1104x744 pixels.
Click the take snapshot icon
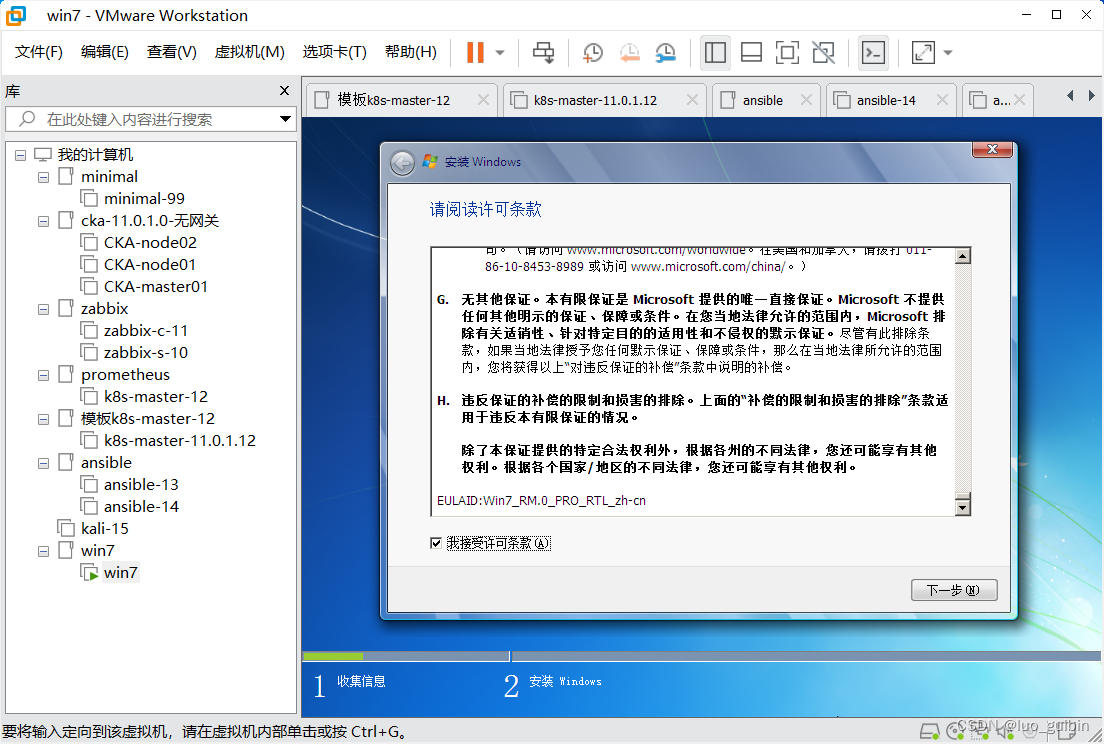coord(592,53)
